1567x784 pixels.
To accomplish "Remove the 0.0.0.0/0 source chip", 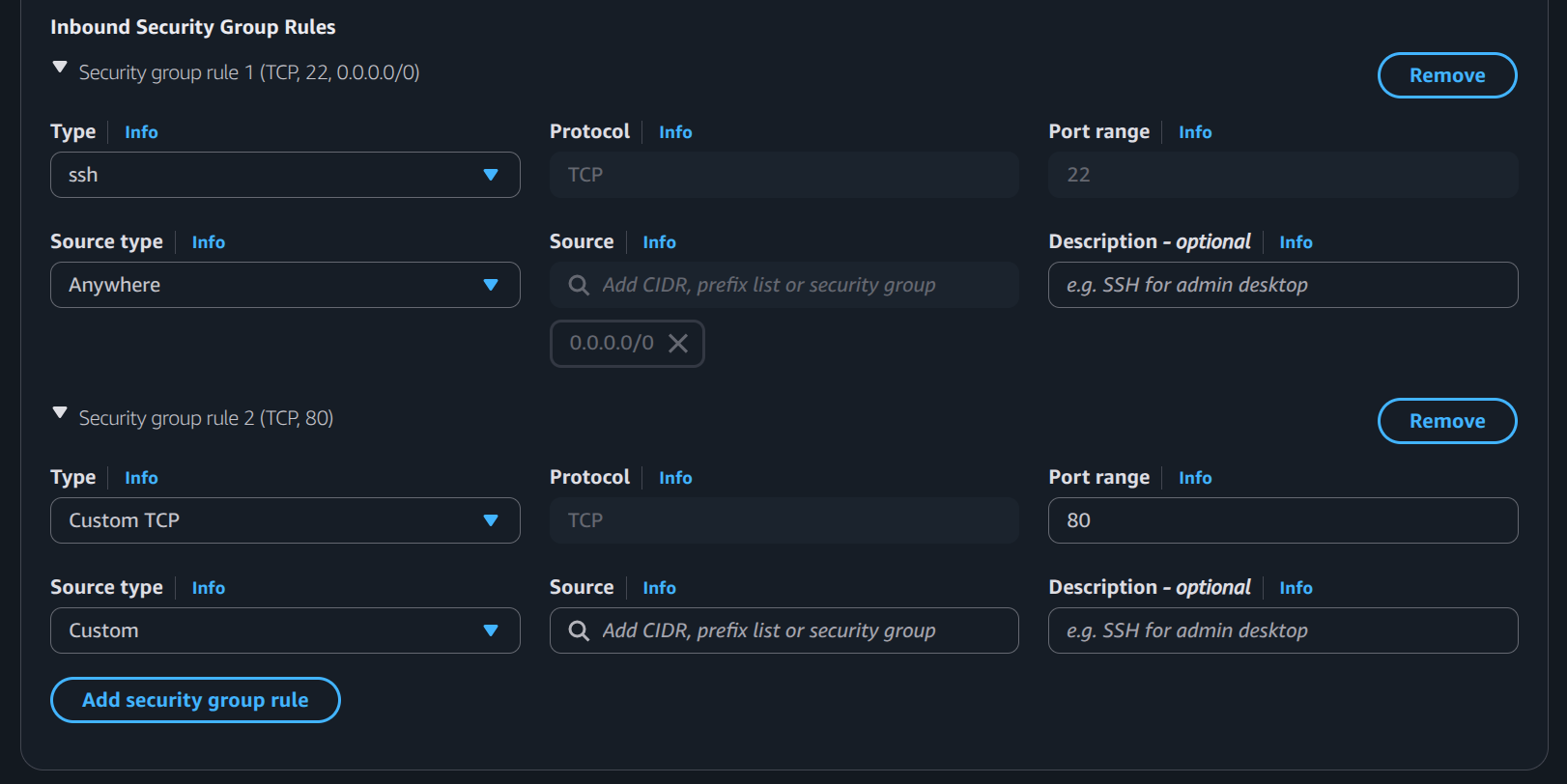I will tap(678, 344).
